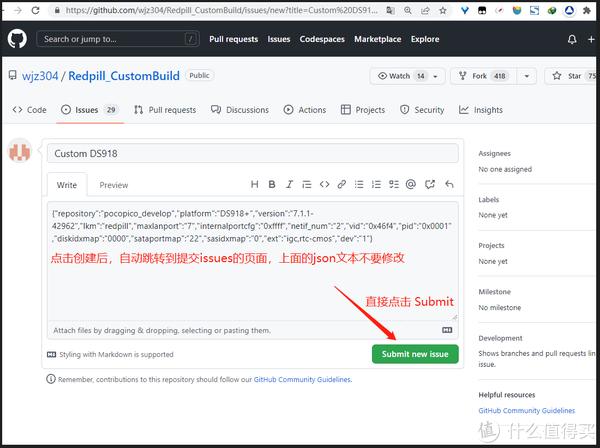Open browser extensions puzzle icon
Viewport: 600px width, 448px height.
point(587,10)
